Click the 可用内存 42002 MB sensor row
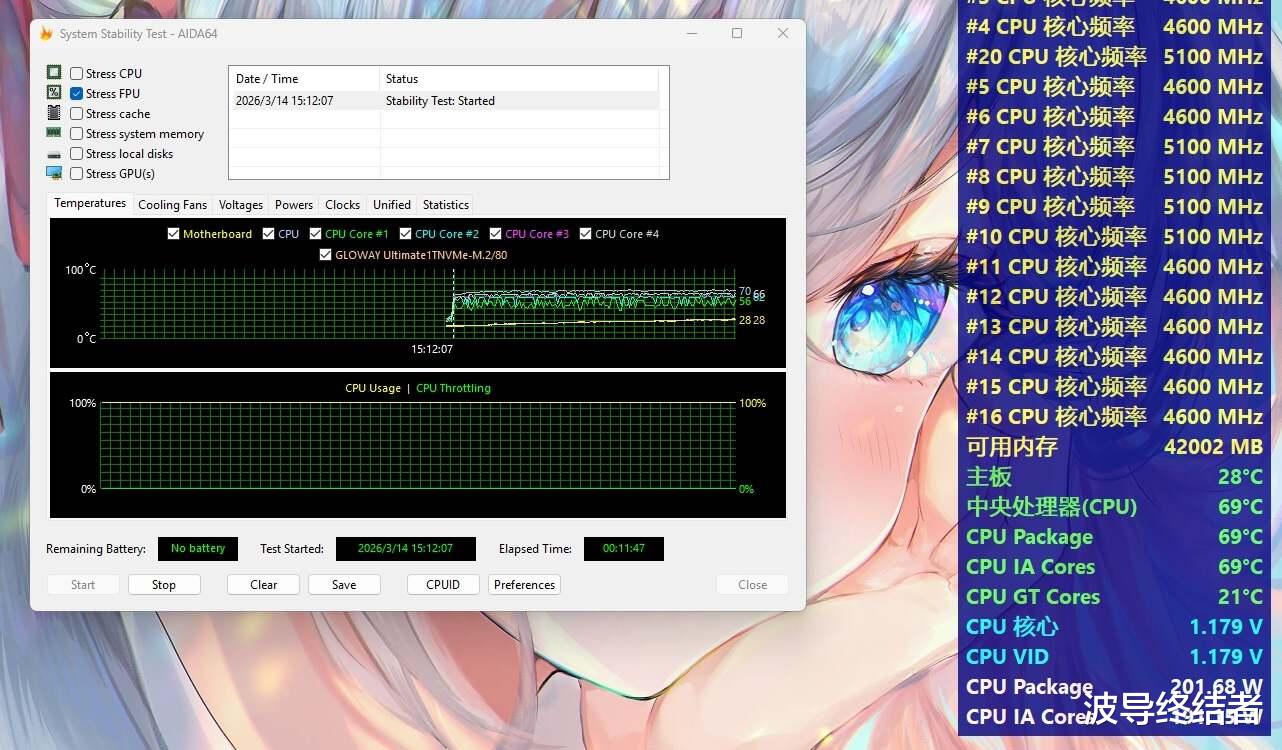1282x750 pixels. tap(1115, 447)
